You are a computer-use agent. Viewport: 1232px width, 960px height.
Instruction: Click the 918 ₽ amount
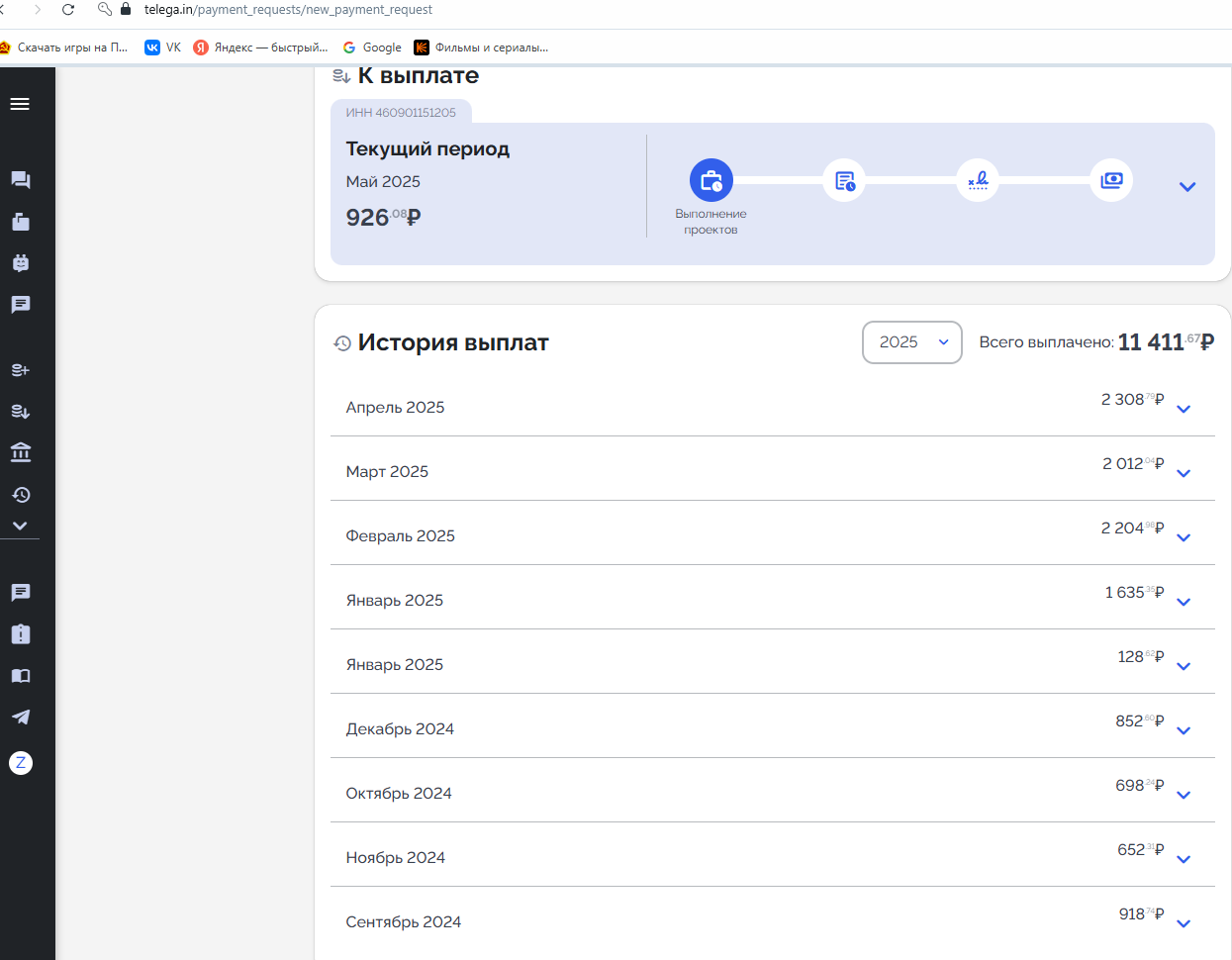click(1142, 914)
